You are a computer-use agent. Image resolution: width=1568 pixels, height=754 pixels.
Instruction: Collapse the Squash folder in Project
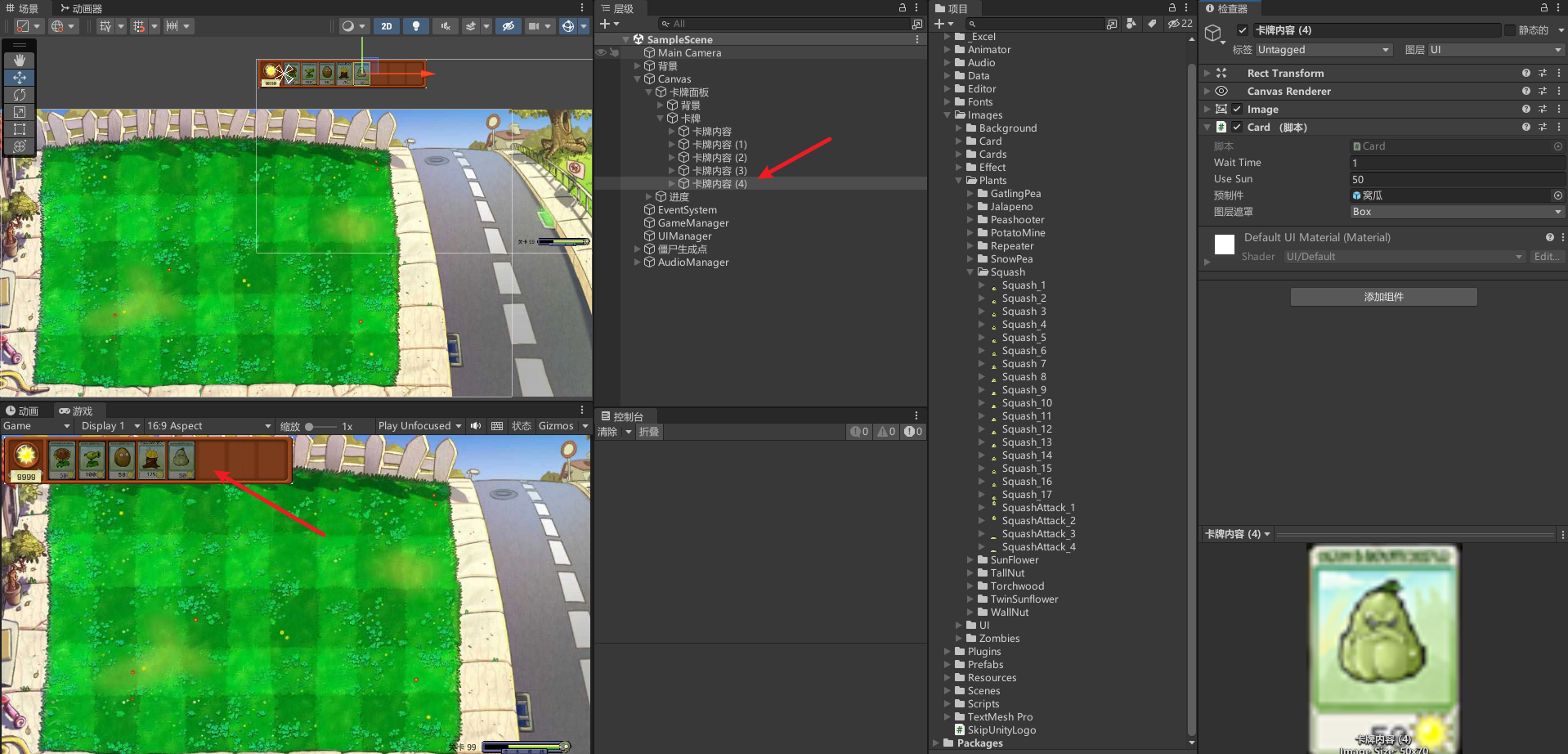click(970, 272)
